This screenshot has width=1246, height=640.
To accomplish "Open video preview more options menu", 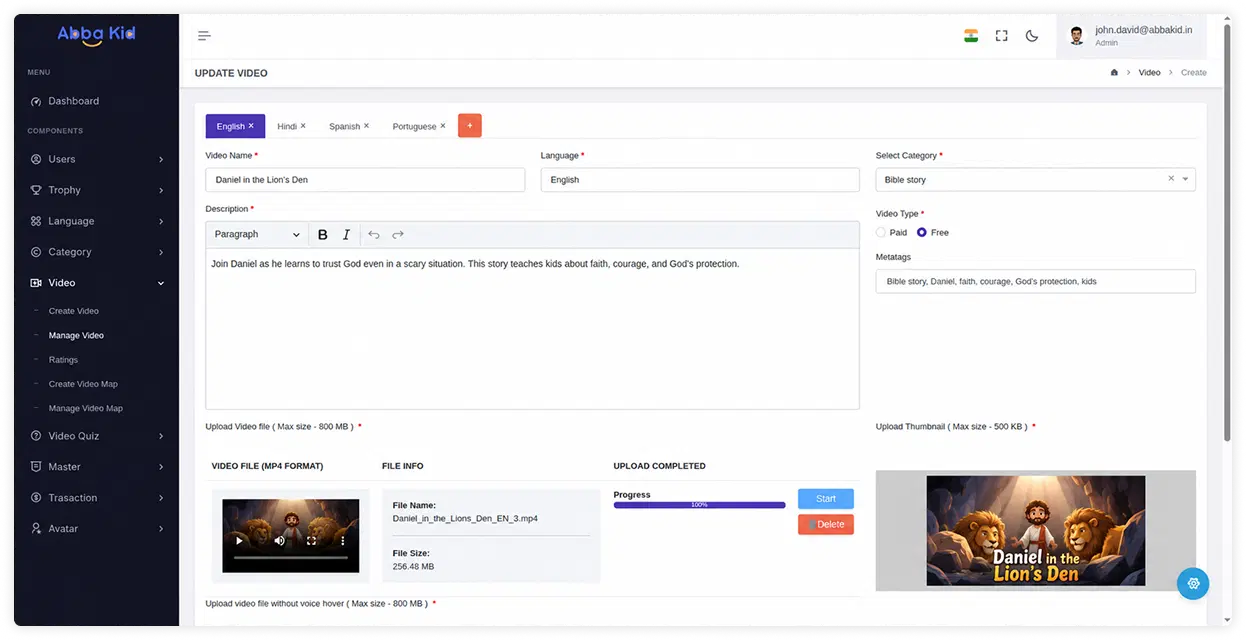I will (x=343, y=541).
